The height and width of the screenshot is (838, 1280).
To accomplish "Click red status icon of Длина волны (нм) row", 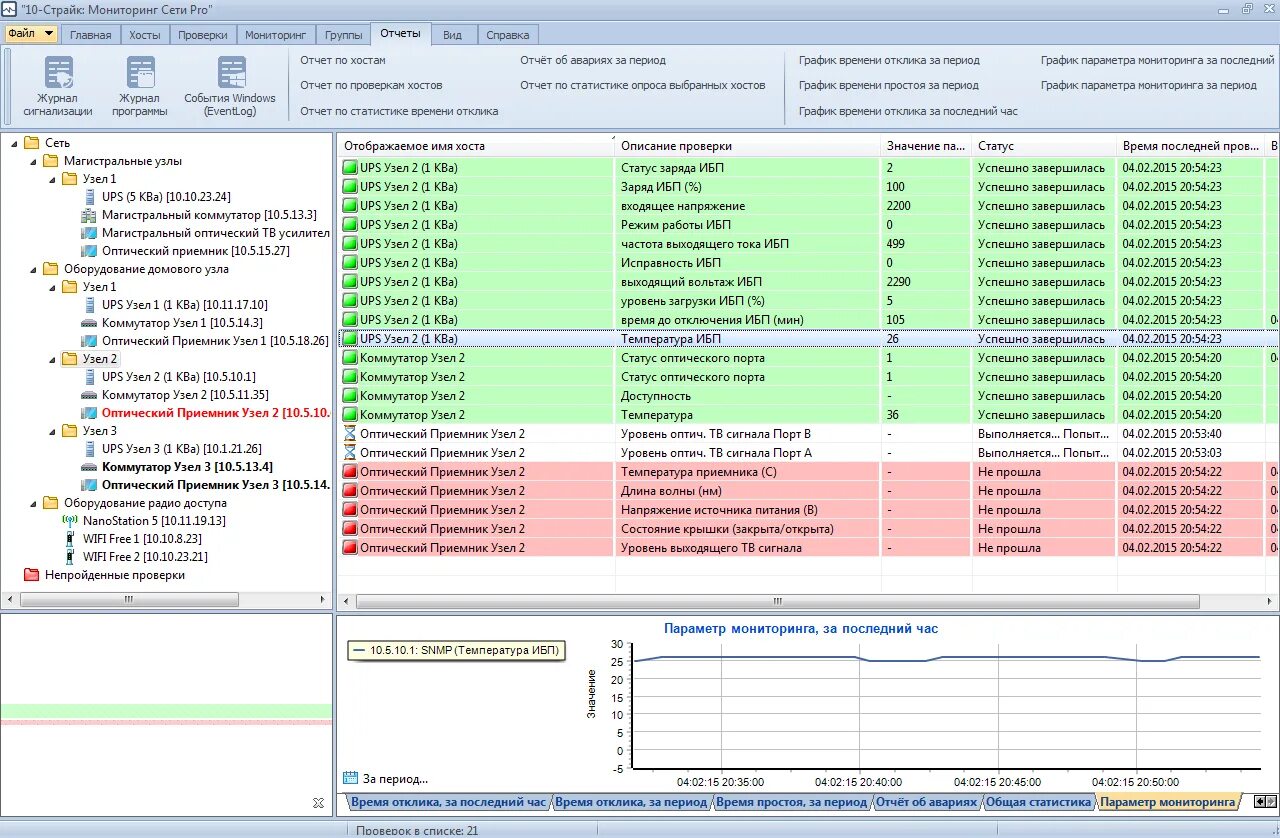I will coord(350,491).
